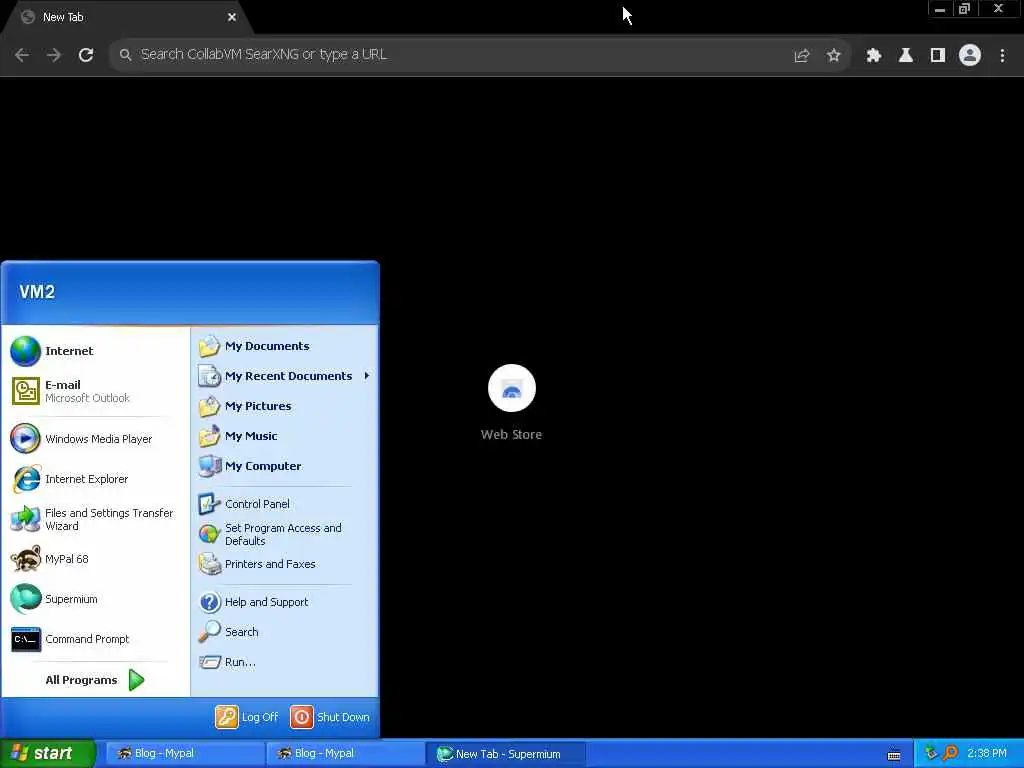The width and height of the screenshot is (1024, 768).
Task: Open the Experiments flask icon
Action: click(x=906, y=56)
